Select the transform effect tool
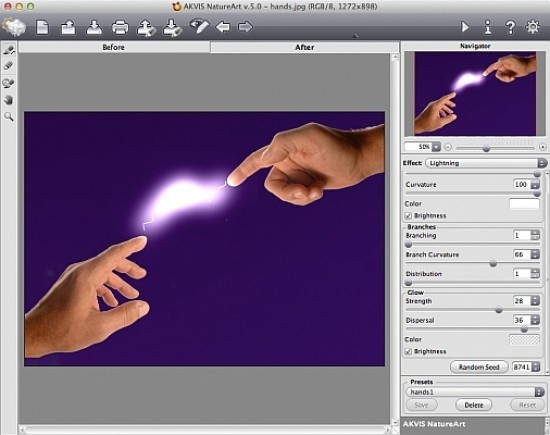Image resolution: width=550 pixels, height=435 pixels. click(x=8, y=83)
